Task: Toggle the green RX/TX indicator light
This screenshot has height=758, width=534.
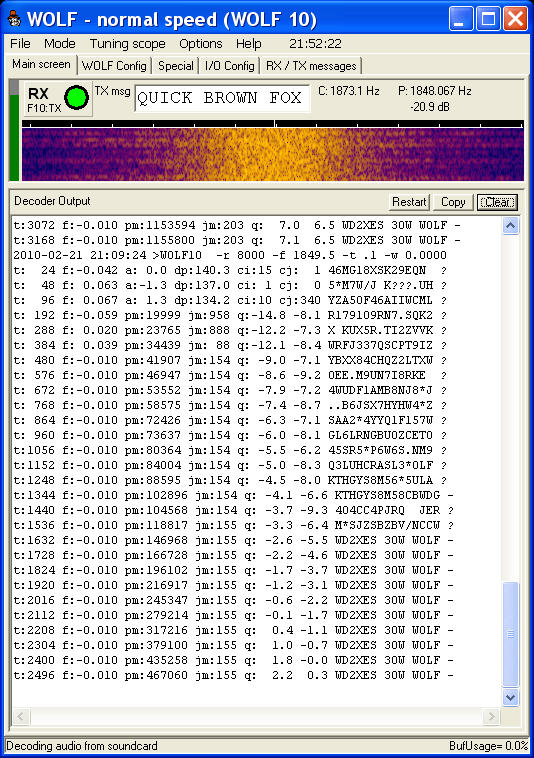Action: [x=76, y=98]
